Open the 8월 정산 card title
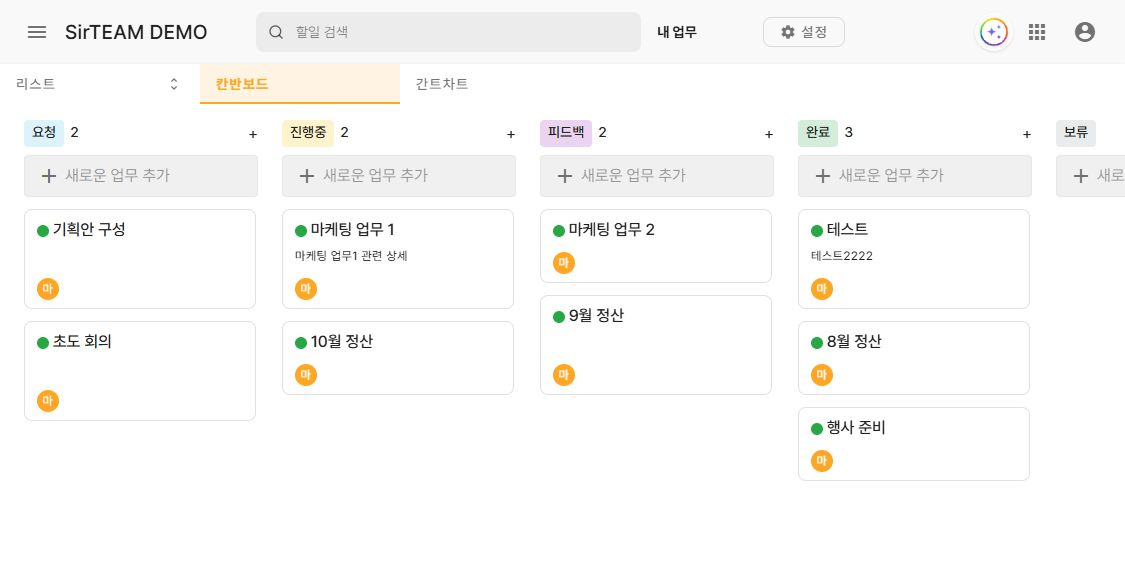 pyautogui.click(x=854, y=342)
